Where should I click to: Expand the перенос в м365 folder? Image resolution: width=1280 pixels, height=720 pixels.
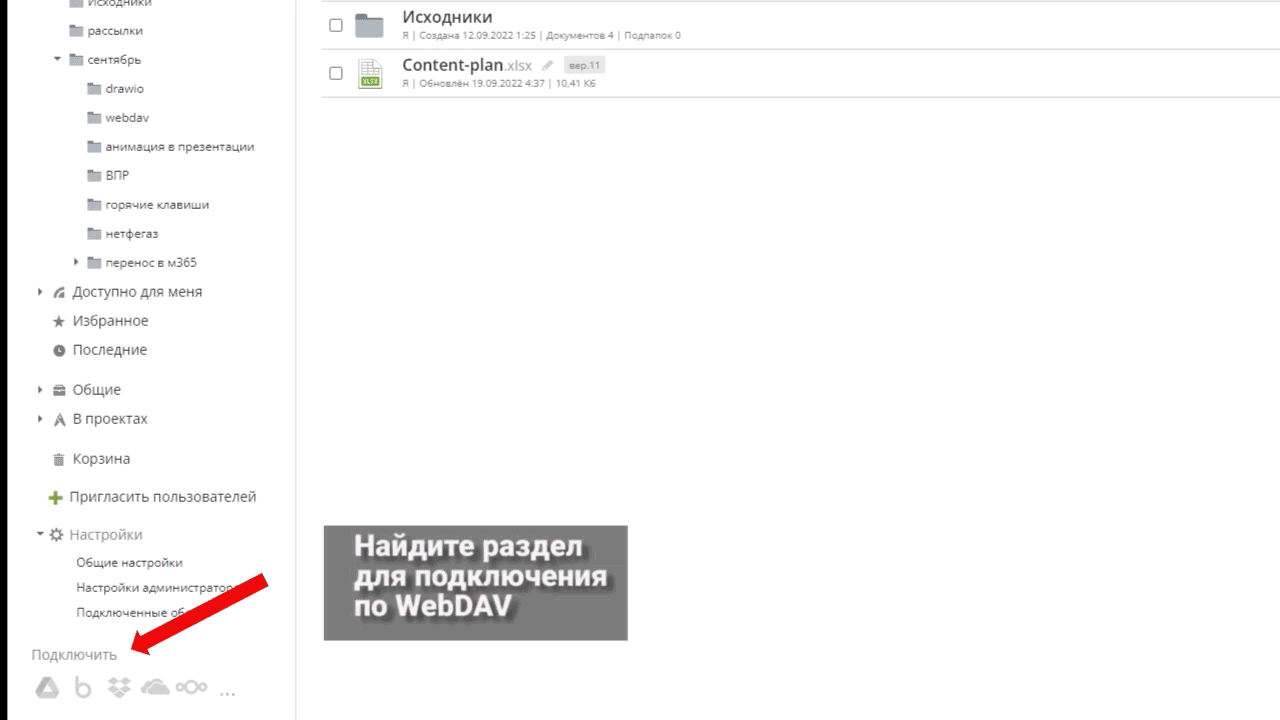(x=76, y=262)
